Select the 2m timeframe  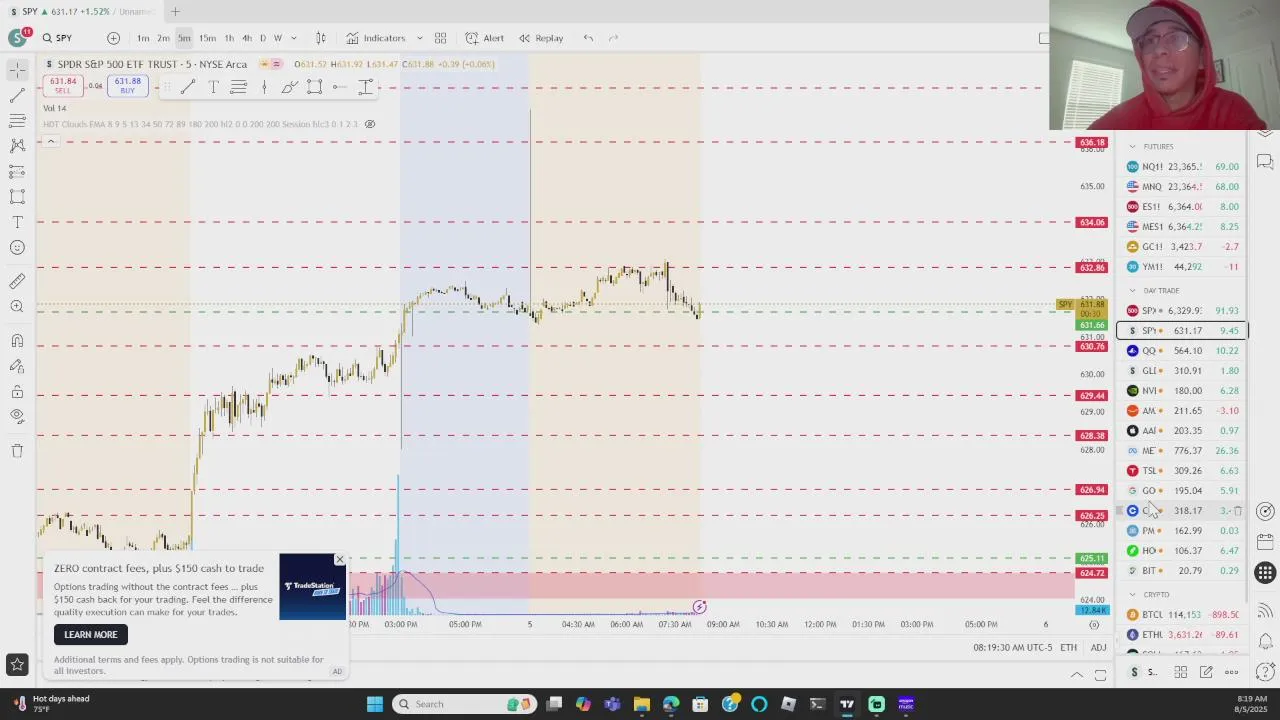pyautogui.click(x=163, y=38)
